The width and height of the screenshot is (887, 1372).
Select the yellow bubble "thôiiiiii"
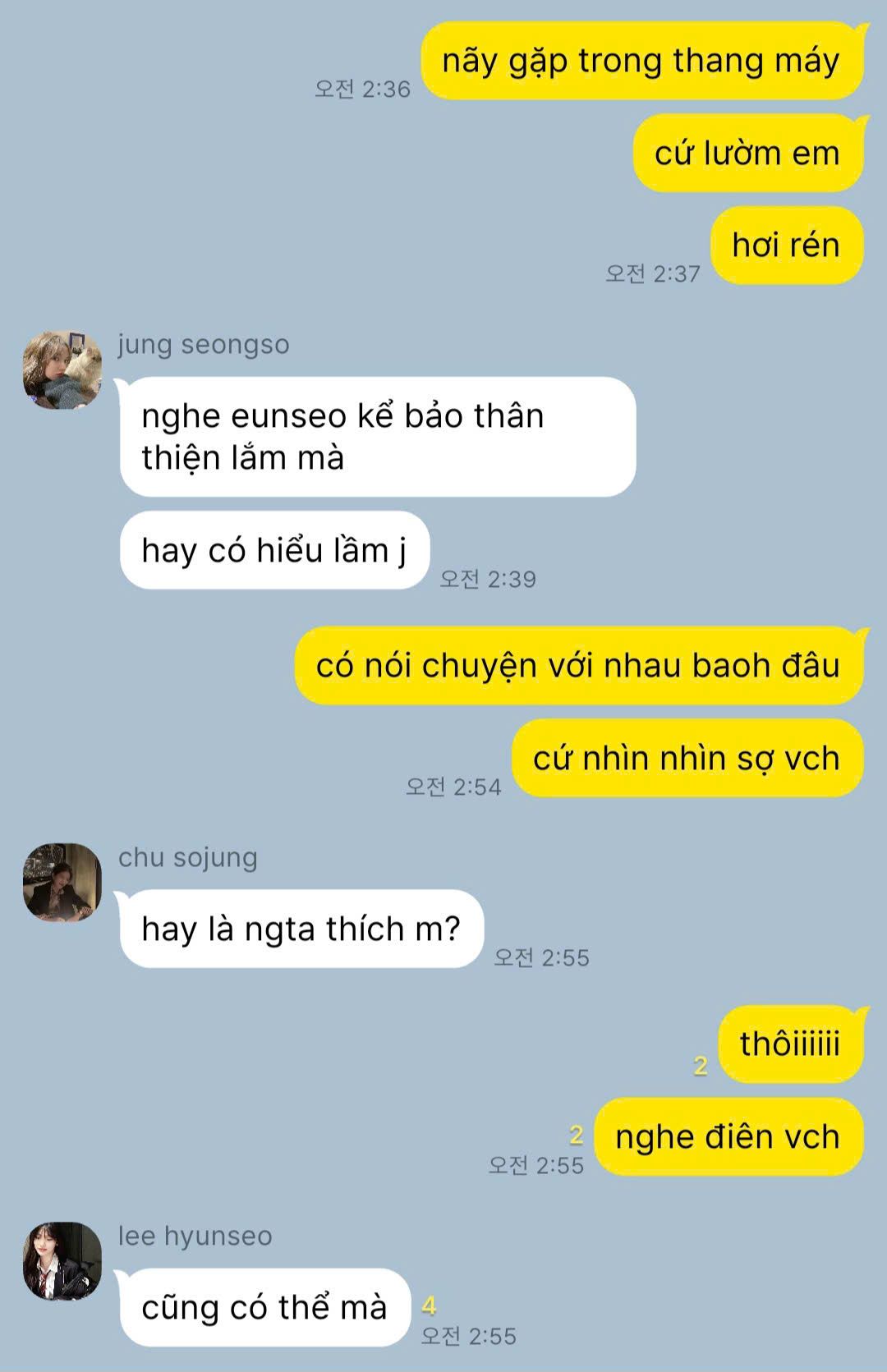791,1044
